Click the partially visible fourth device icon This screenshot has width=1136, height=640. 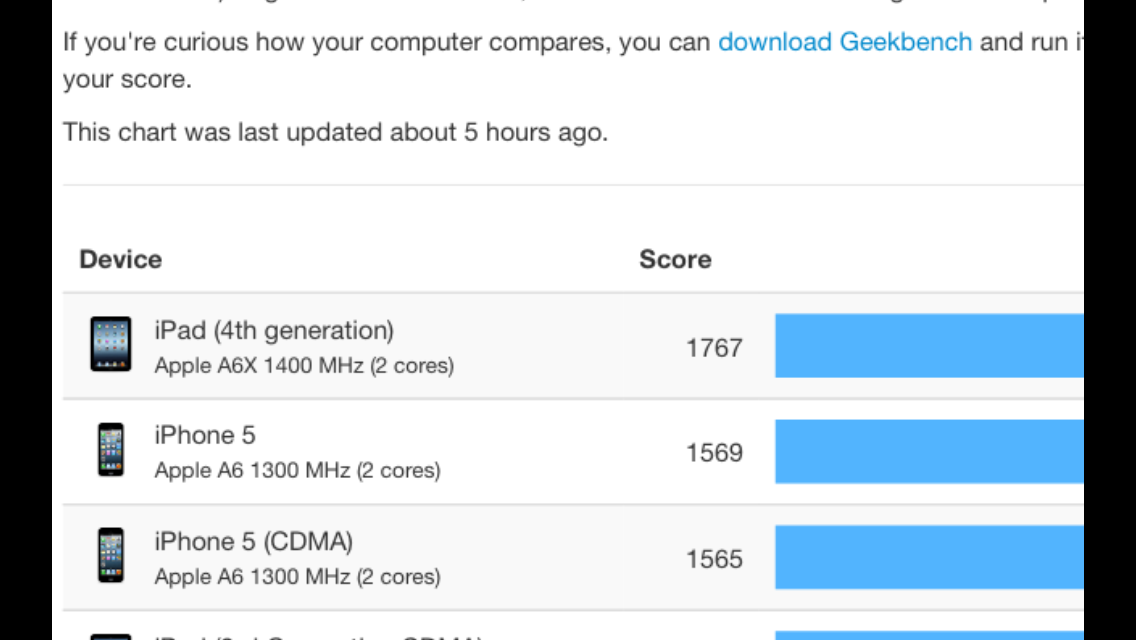(x=111, y=636)
